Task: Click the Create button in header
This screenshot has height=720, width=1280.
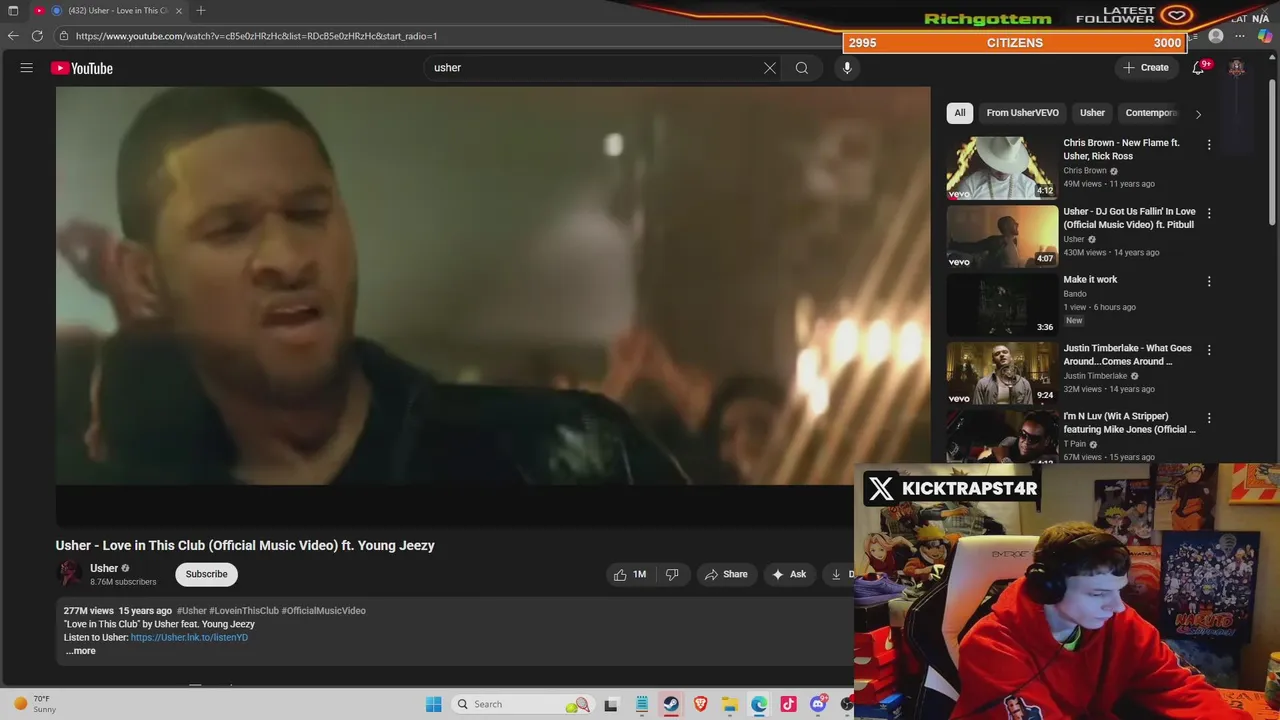Action: click(x=1146, y=68)
